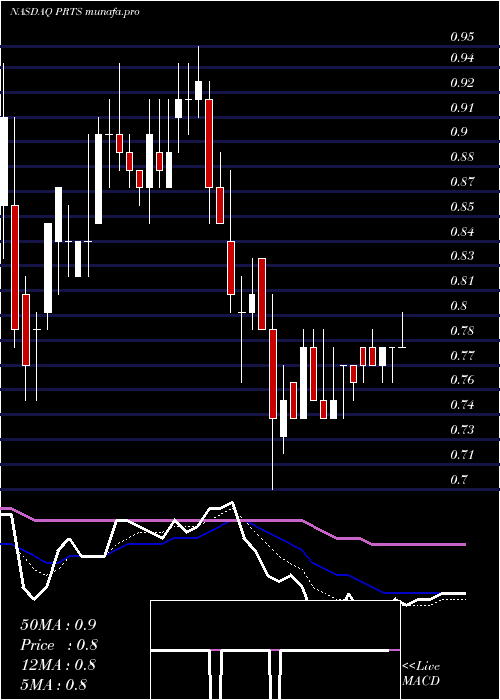Click the 0.87 price axis label
Screen dimensions: 500x700
462,182
